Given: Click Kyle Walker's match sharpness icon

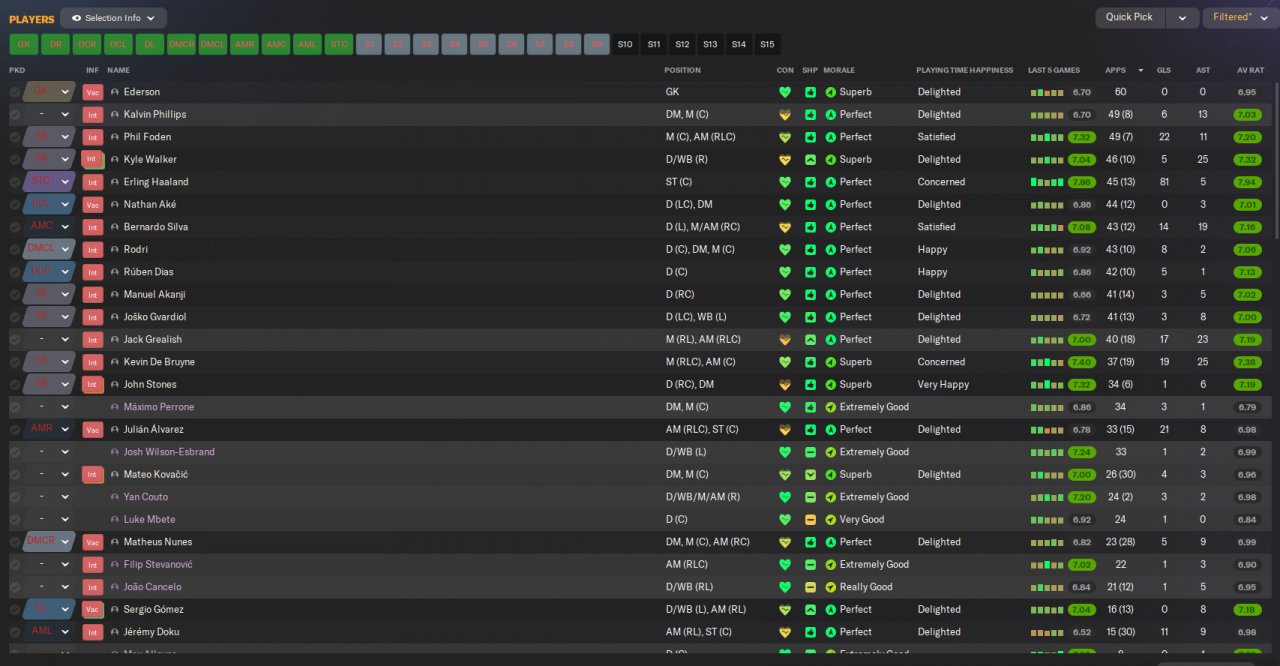Looking at the screenshot, I should tap(810, 159).
